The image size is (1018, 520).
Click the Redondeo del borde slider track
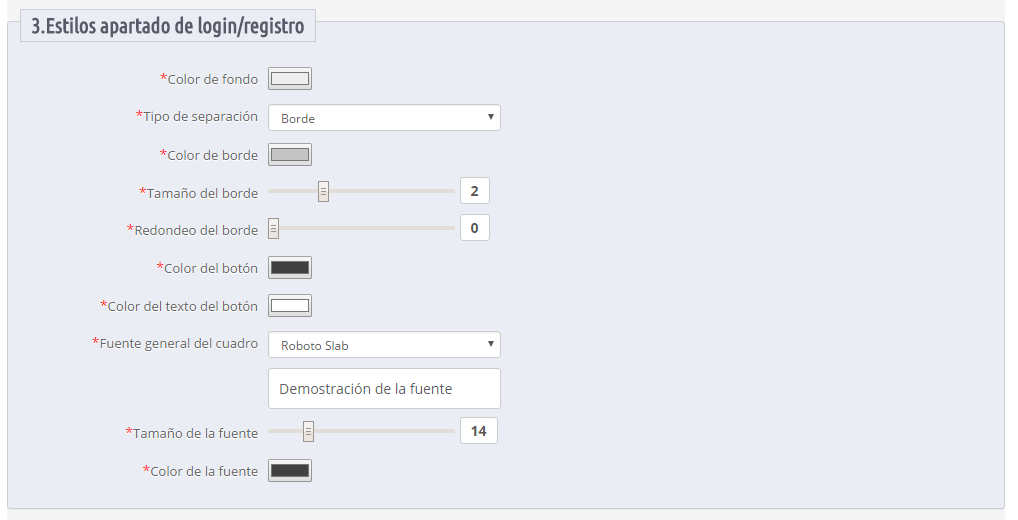pyautogui.click(x=362, y=228)
